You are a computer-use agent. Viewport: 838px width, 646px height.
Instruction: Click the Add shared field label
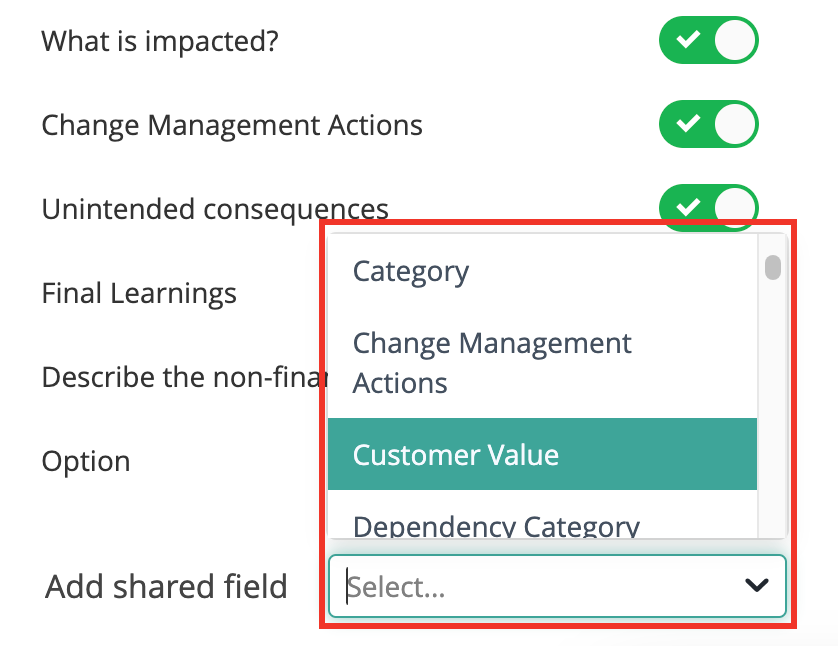pyautogui.click(x=166, y=587)
